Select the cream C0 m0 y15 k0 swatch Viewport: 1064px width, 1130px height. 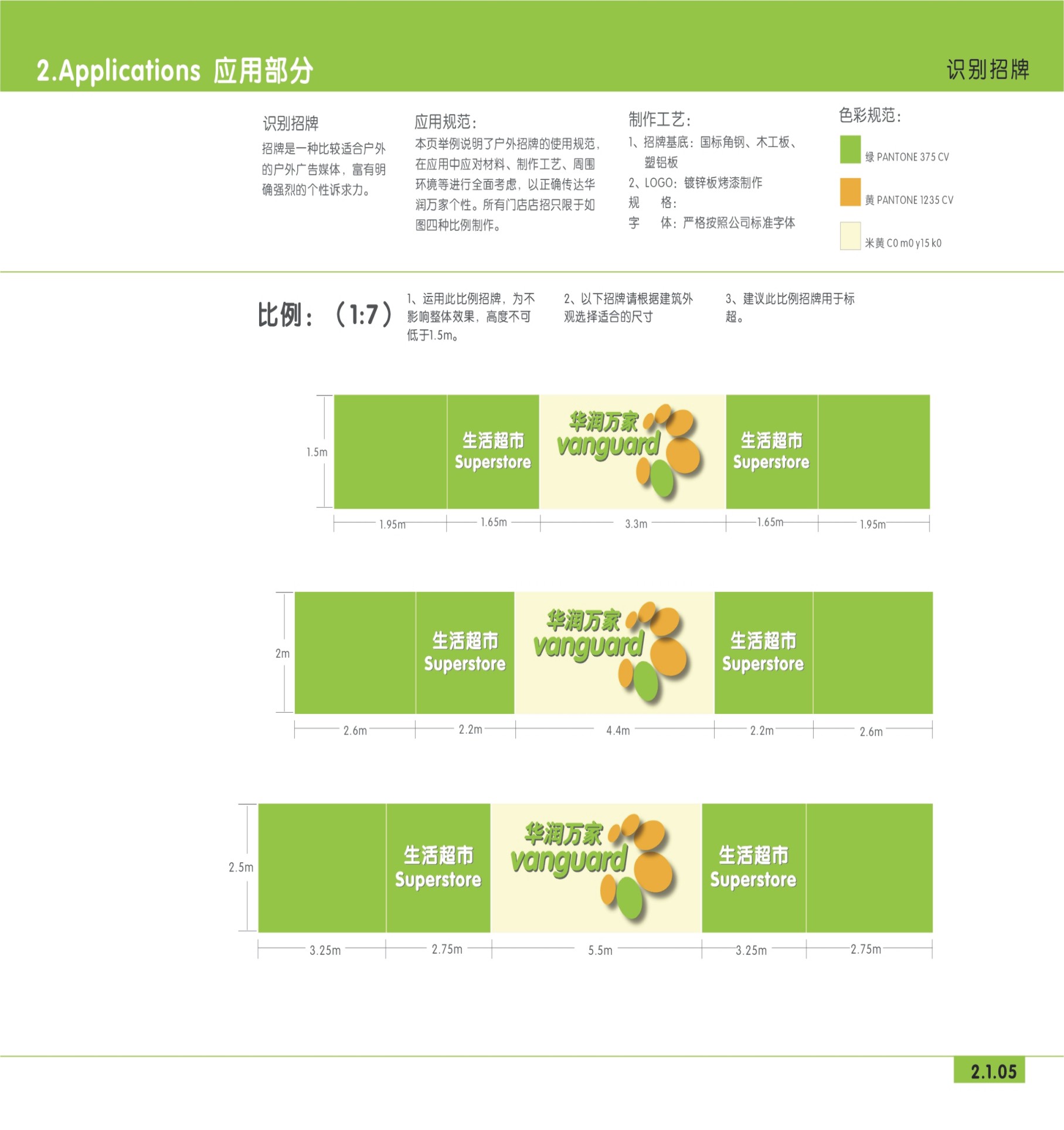pos(850,236)
